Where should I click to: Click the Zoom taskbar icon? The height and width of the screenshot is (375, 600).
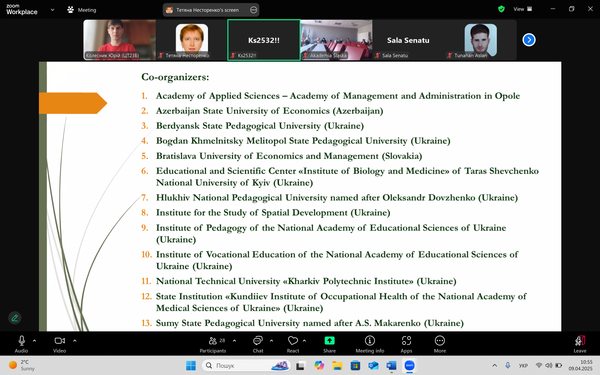(x=409, y=365)
